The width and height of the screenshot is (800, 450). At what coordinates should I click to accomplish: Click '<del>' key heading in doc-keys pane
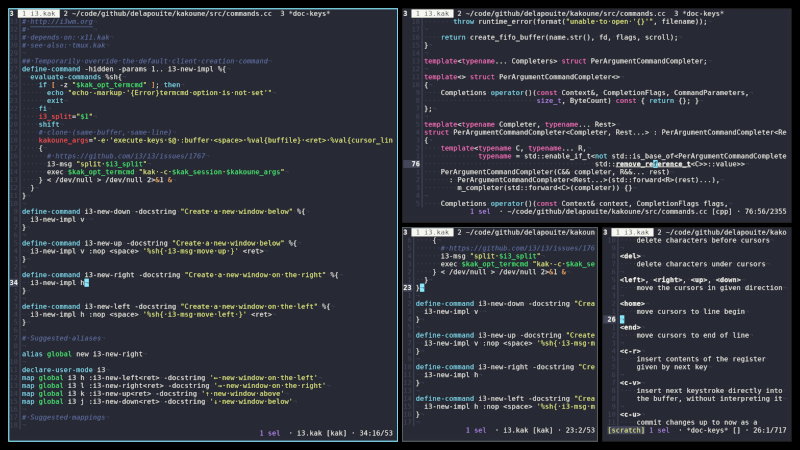pos(630,256)
